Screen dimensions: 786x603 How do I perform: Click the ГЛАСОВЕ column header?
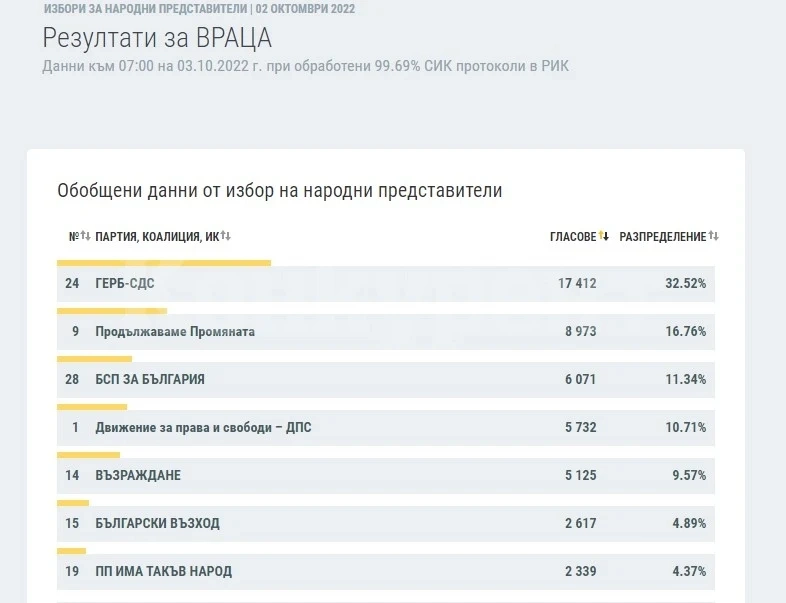573,237
